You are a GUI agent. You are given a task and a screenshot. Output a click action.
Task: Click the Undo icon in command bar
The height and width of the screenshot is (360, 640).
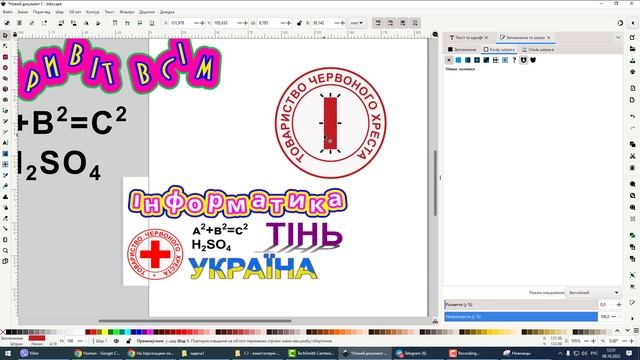[x=632, y=117]
